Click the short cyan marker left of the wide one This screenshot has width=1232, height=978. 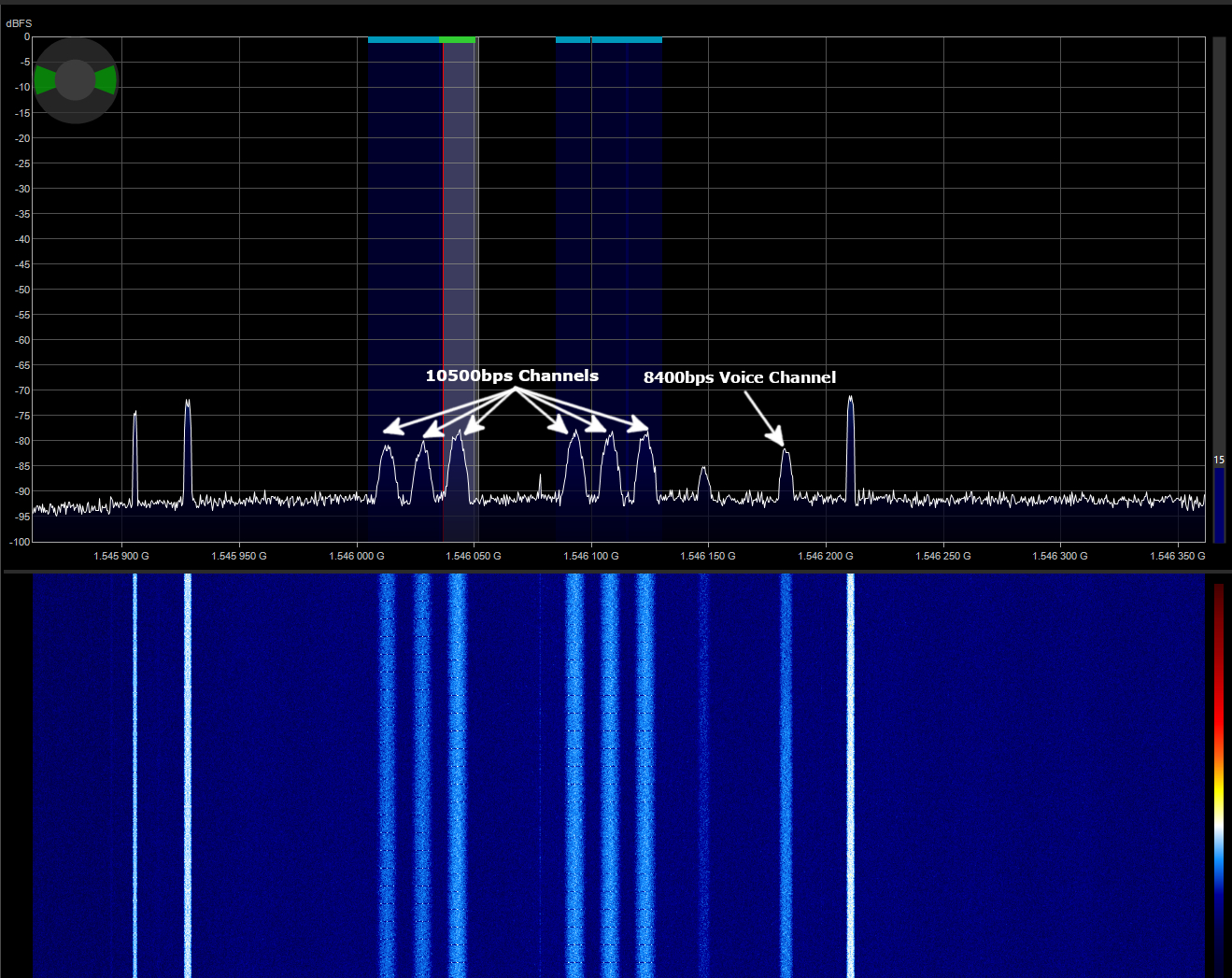coord(573,39)
